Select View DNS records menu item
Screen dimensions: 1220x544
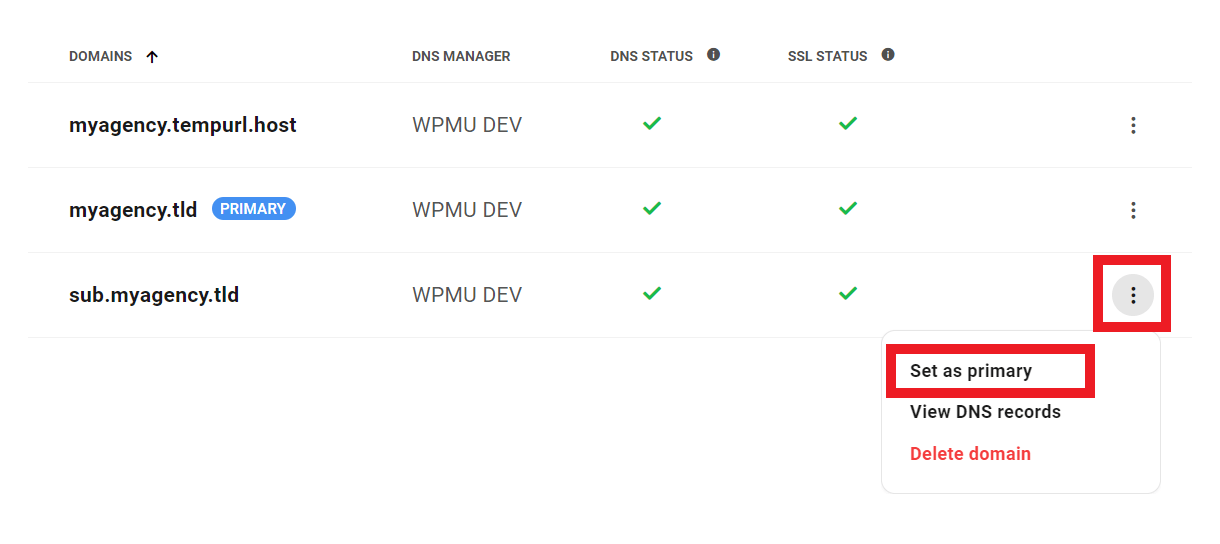click(985, 412)
